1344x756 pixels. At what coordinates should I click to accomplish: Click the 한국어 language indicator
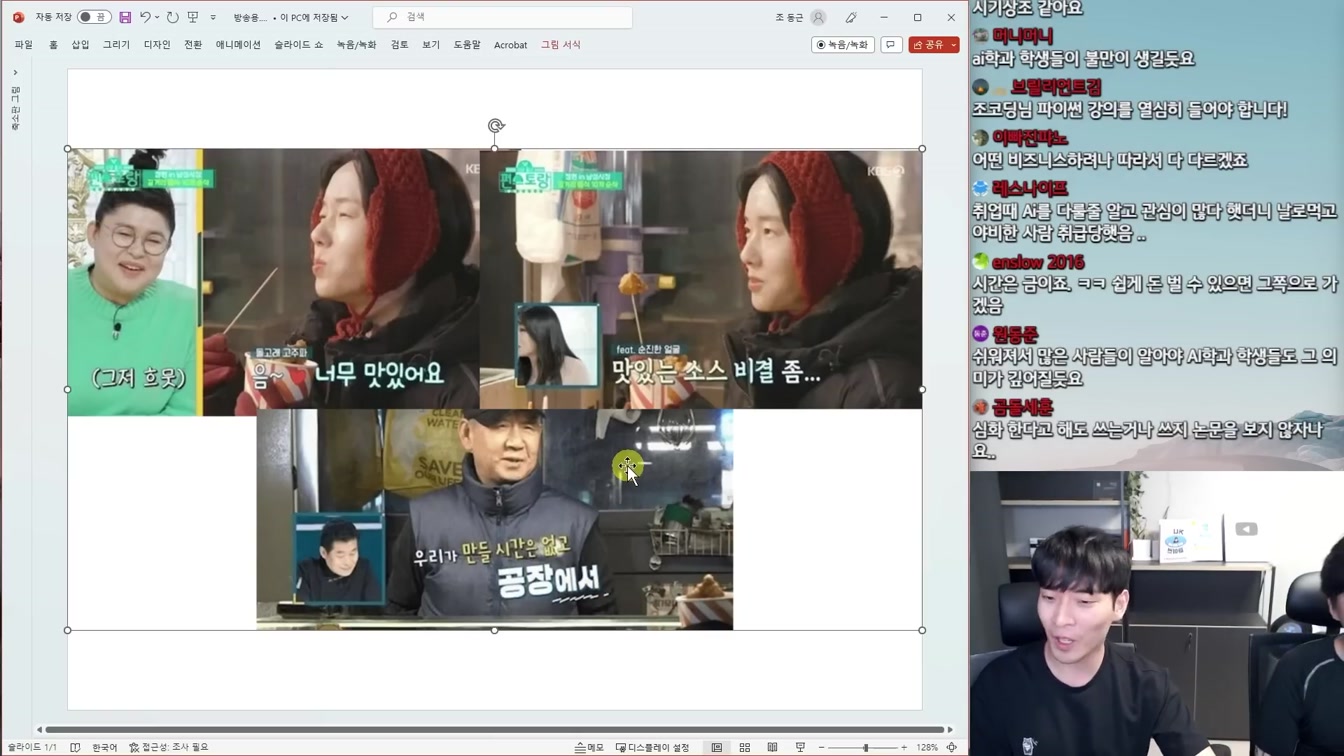[x=104, y=747]
